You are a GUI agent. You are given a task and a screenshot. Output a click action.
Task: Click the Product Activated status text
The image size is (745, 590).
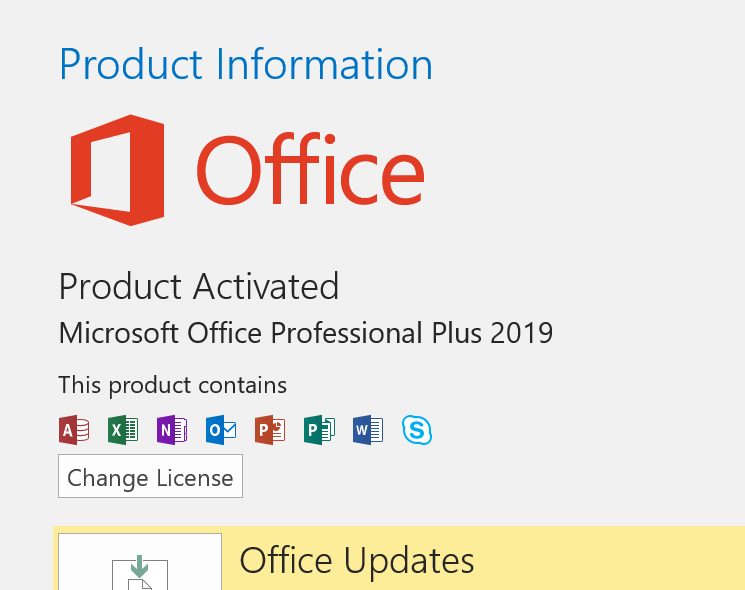[199, 287]
